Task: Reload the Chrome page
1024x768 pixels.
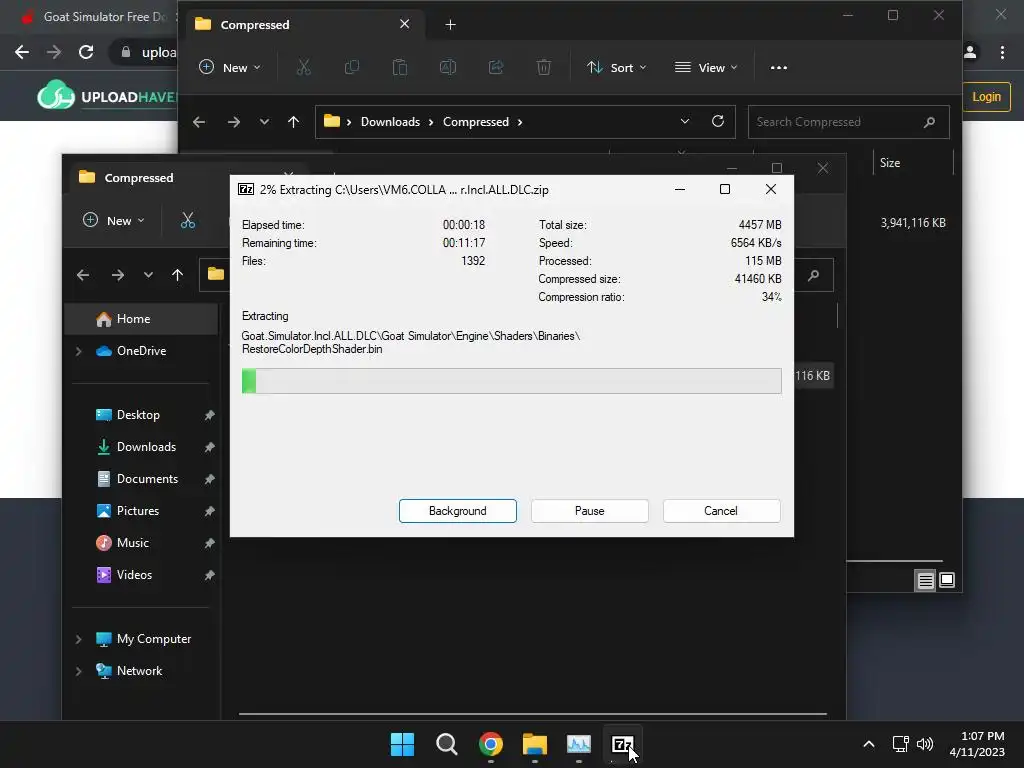Action: [x=86, y=52]
